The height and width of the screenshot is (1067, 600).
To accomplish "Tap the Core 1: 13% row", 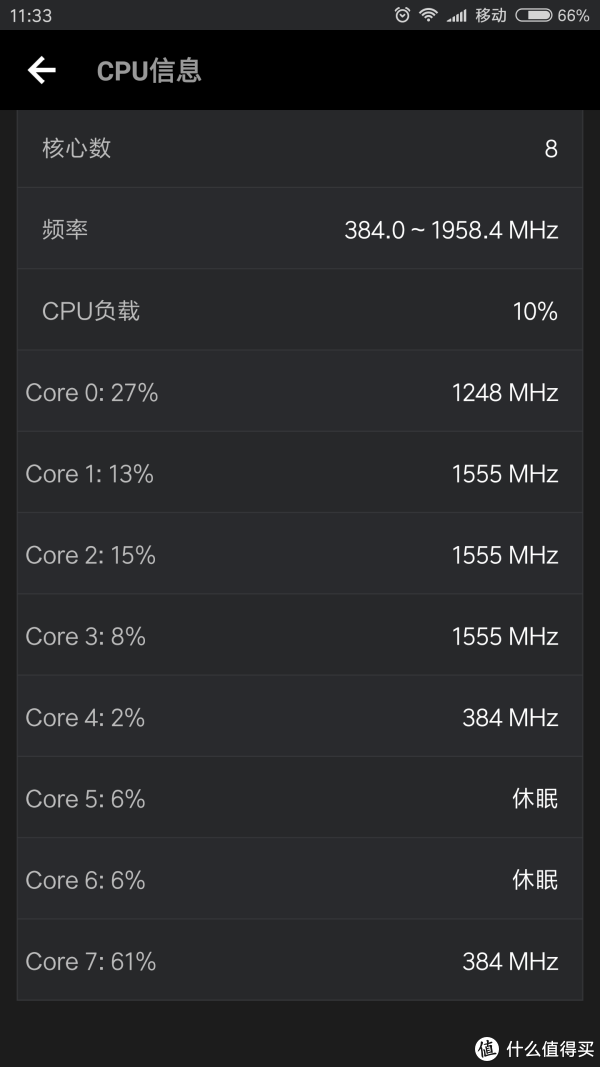I will tap(300, 472).
